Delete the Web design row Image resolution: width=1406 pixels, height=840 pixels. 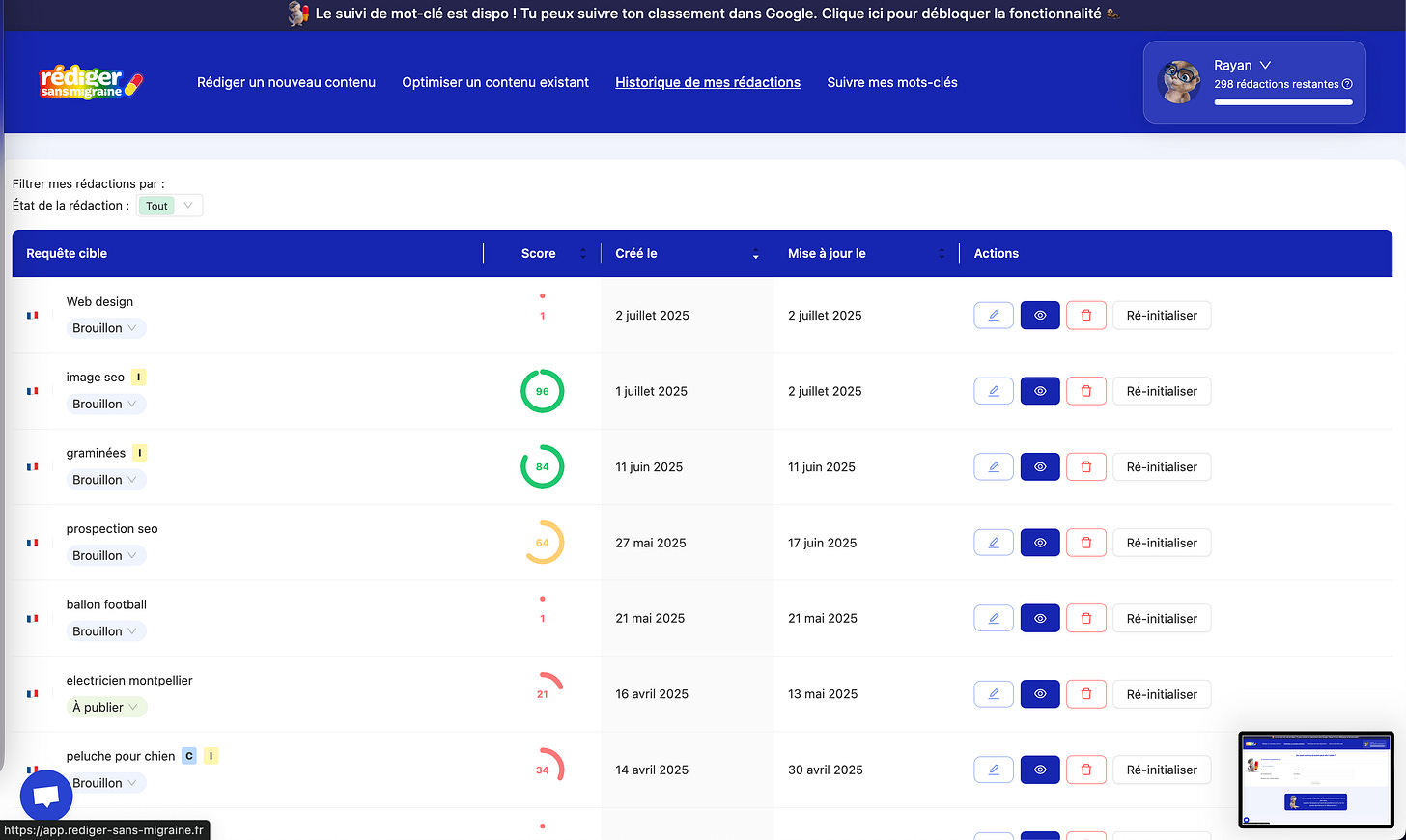1086,316
